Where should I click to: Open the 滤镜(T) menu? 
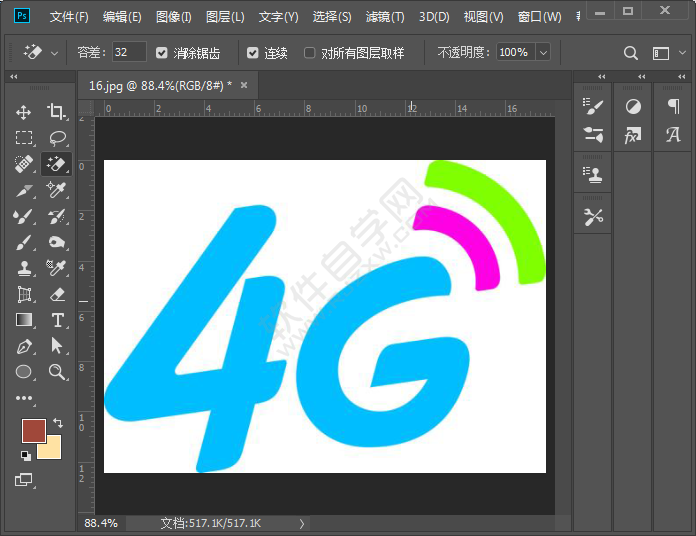[385, 17]
